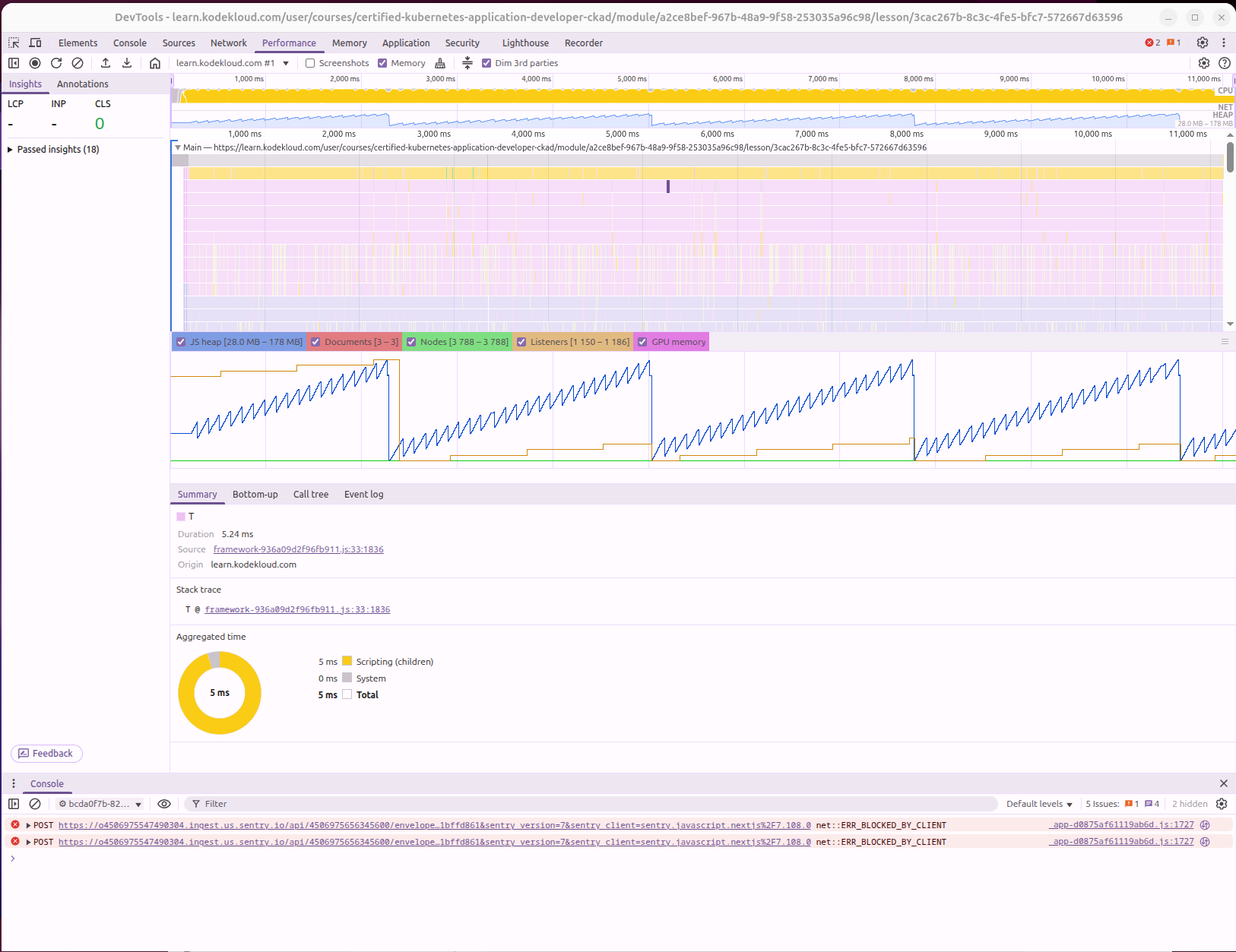The image size is (1236, 952).
Task: Click the orange warnings count badge
Action: pyautogui.click(x=1174, y=43)
